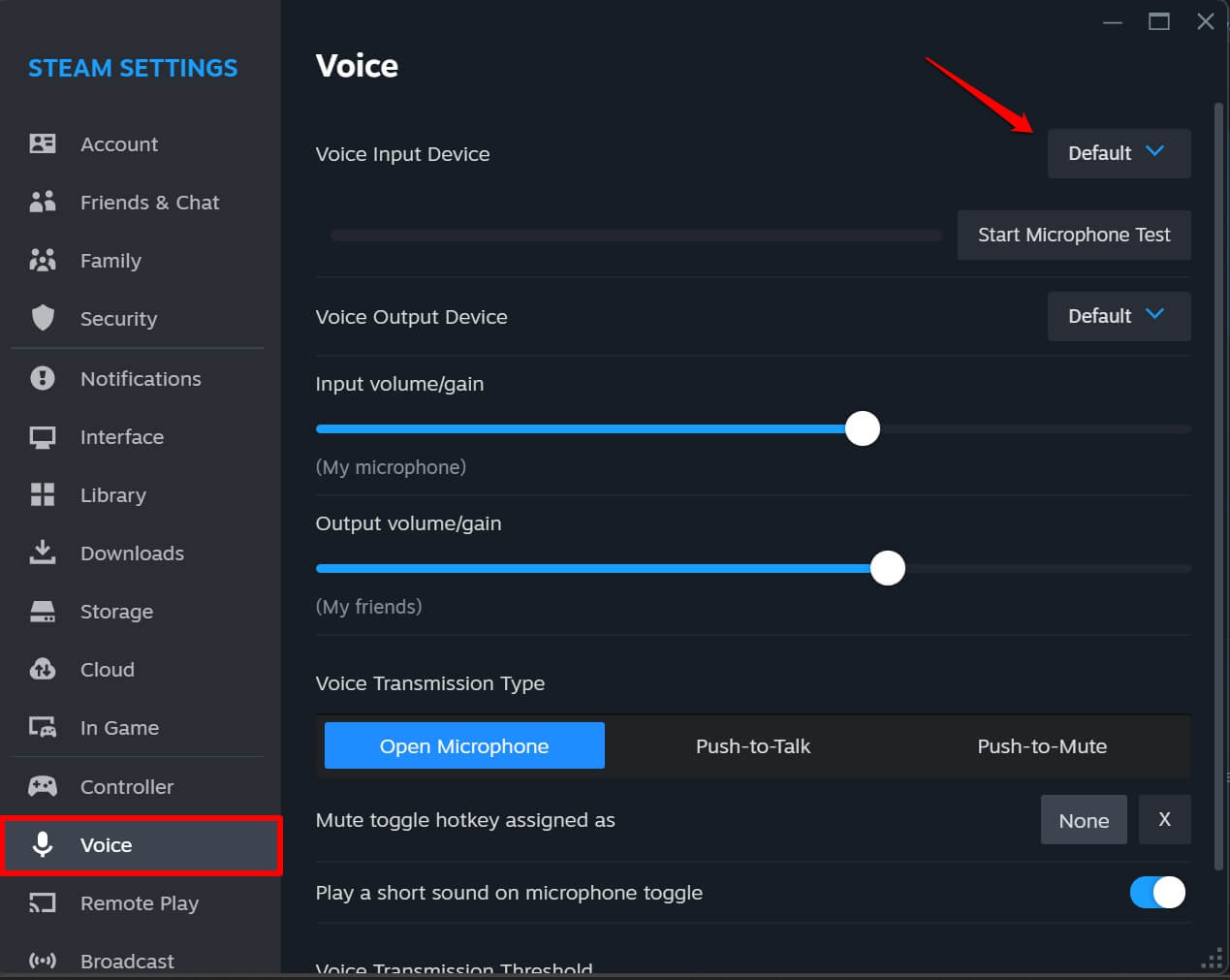
Task: Open Security settings via shield icon
Action: 43,318
